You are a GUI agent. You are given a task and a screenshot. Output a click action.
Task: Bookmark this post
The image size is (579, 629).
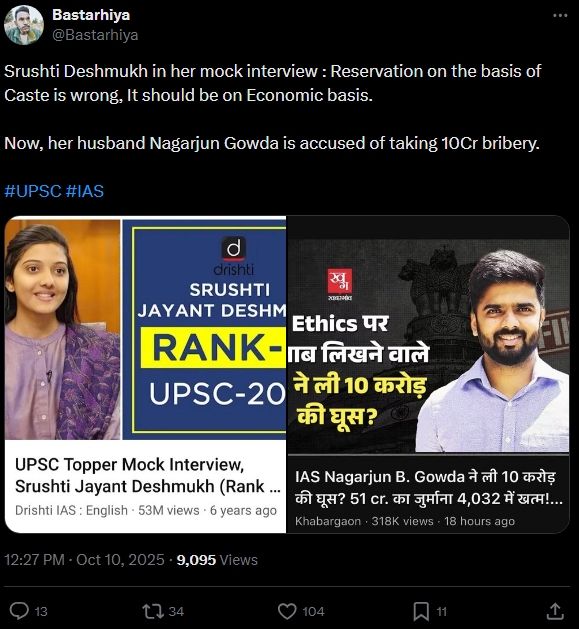click(421, 611)
